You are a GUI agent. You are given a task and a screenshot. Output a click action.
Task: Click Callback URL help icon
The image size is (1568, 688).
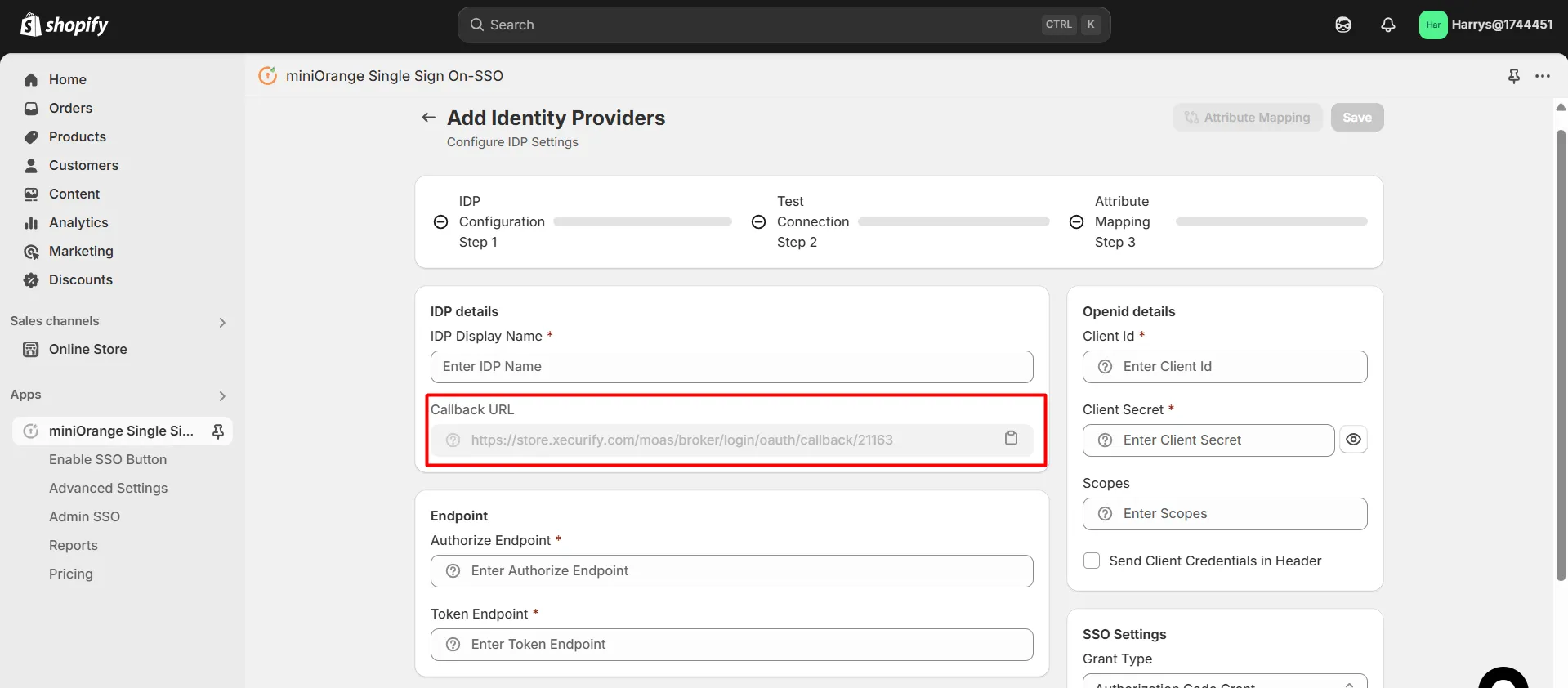point(453,440)
